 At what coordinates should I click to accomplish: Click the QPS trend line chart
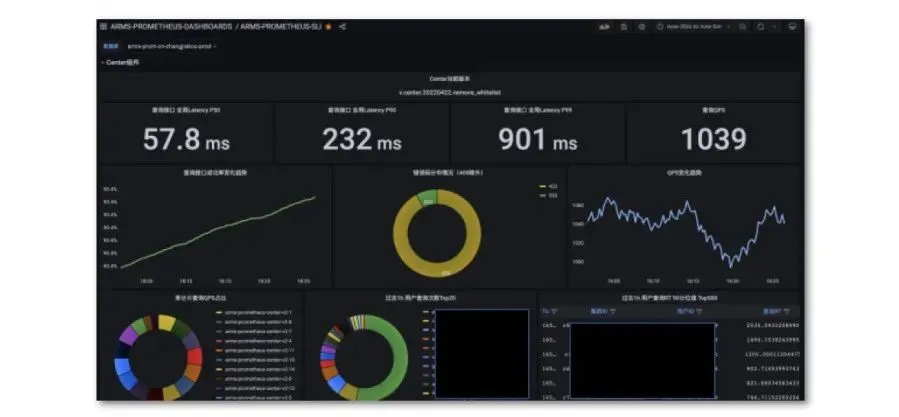pyautogui.click(x=685, y=232)
